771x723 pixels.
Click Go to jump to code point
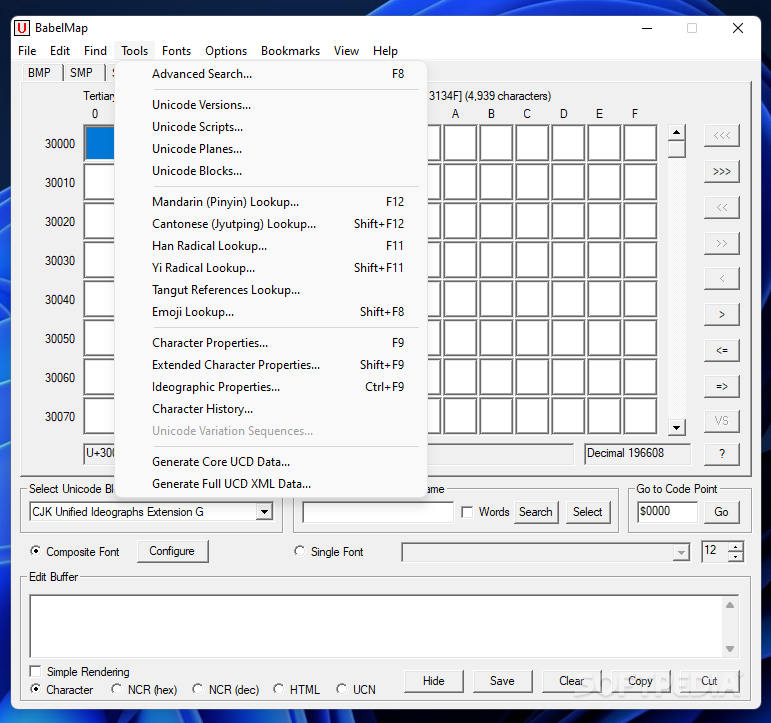pyautogui.click(x=721, y=512)
